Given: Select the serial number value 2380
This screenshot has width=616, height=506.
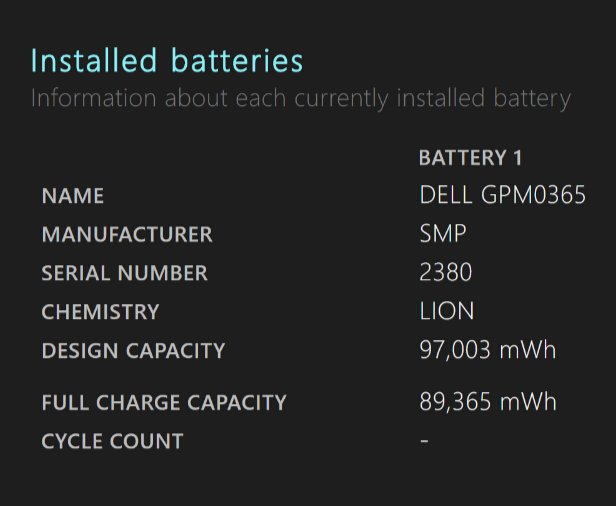Looking at the screenshot, I should pyautogui.click(x=446, y=273).
